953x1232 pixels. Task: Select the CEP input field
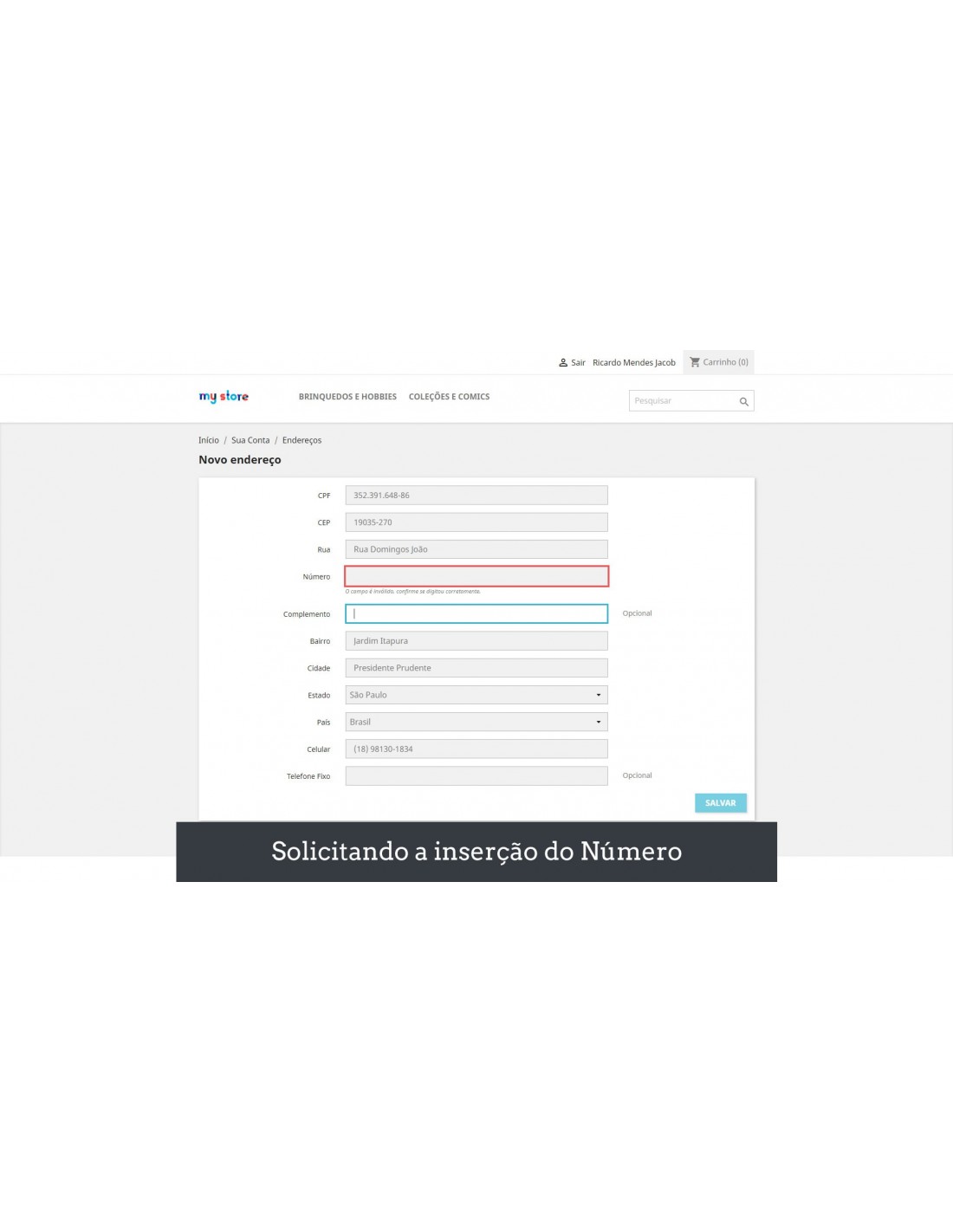(x=476, y=522)
